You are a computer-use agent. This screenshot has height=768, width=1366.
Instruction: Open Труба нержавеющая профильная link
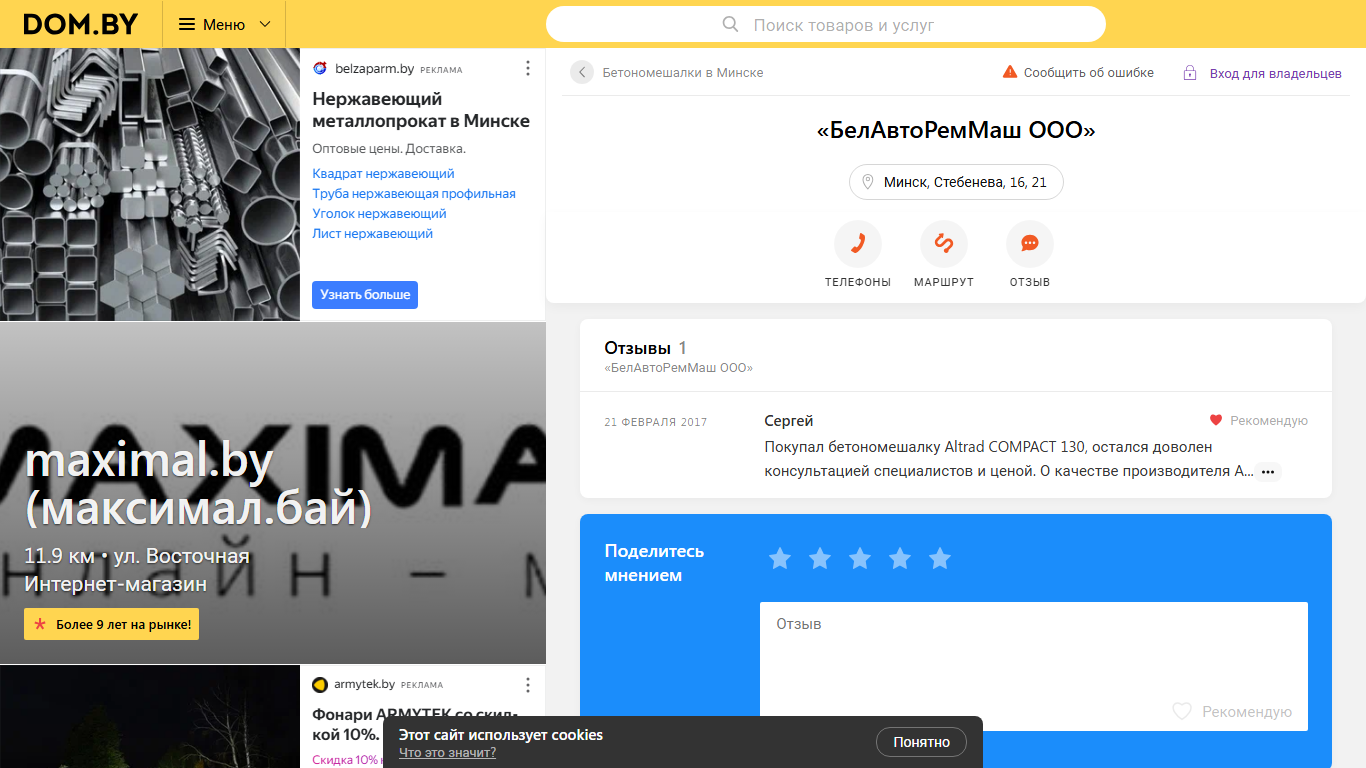click(x=414, y=194)
